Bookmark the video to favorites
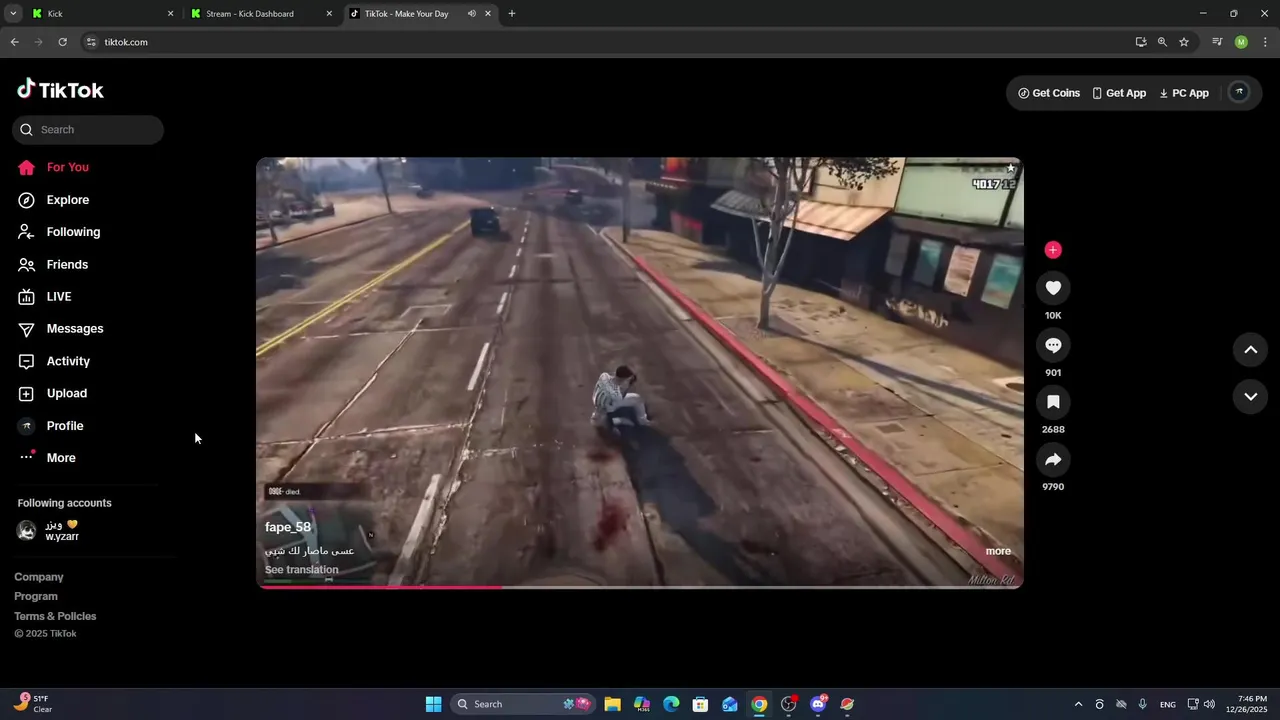The height and width of the screenshot is (720, 1280). coord(1053,402)
